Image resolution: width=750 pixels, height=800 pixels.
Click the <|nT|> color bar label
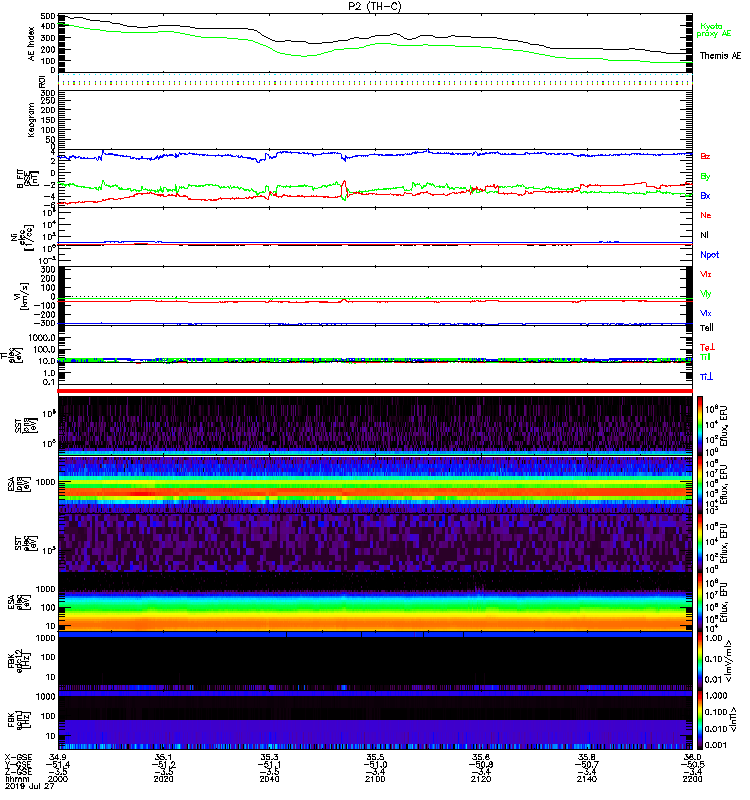point(733,719)
